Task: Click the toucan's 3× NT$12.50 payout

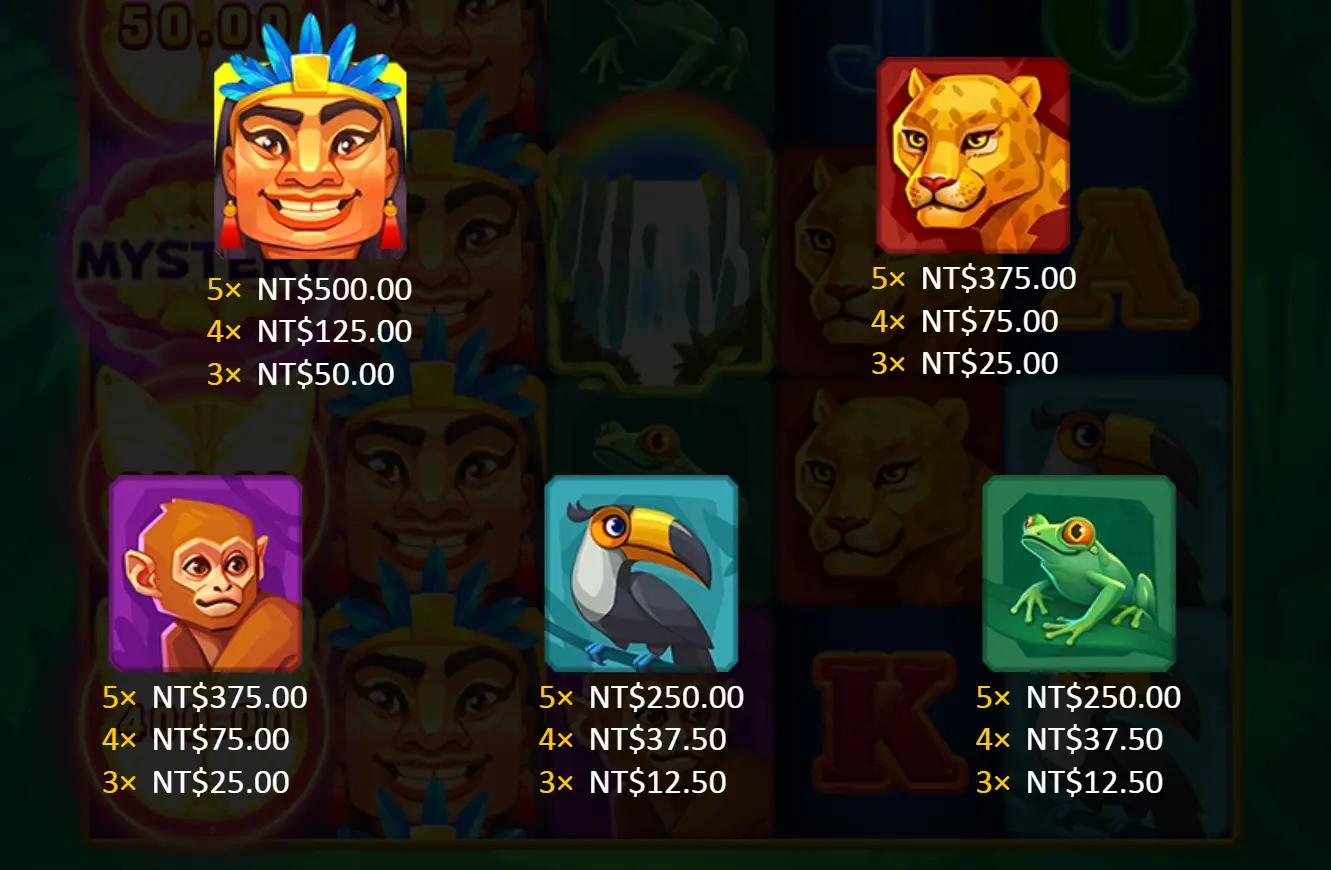Action: point(632,782)
